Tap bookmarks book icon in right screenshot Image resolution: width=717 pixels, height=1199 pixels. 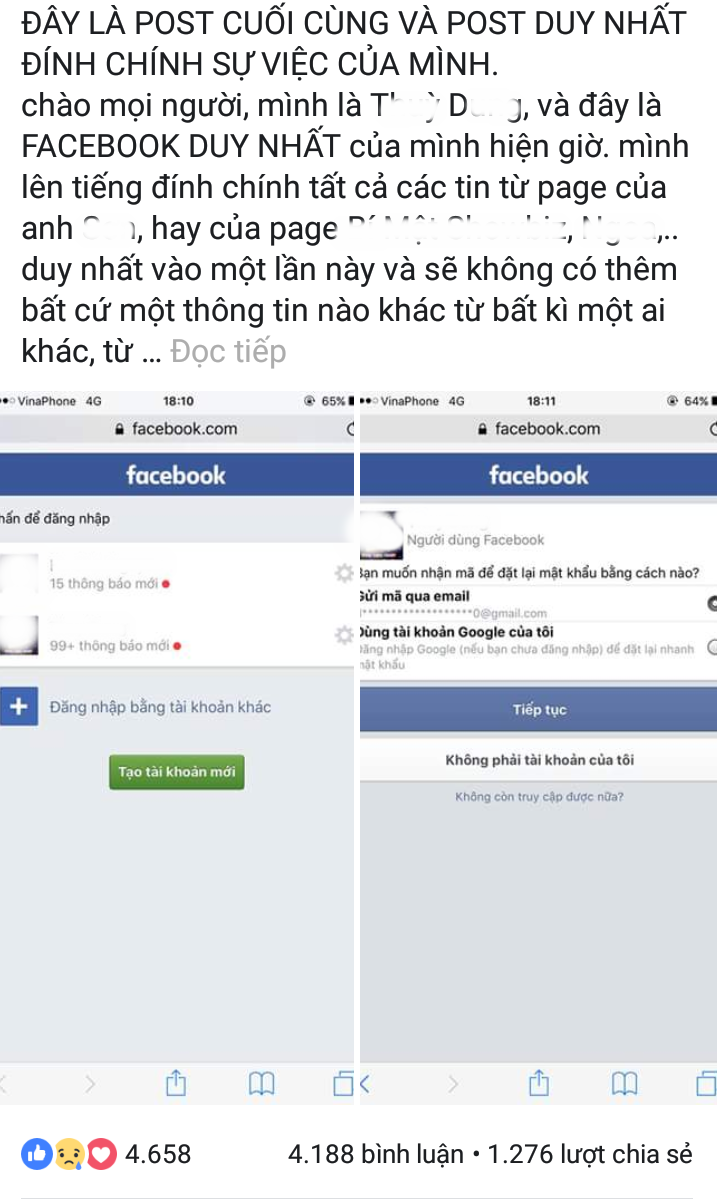point(625,1083)
